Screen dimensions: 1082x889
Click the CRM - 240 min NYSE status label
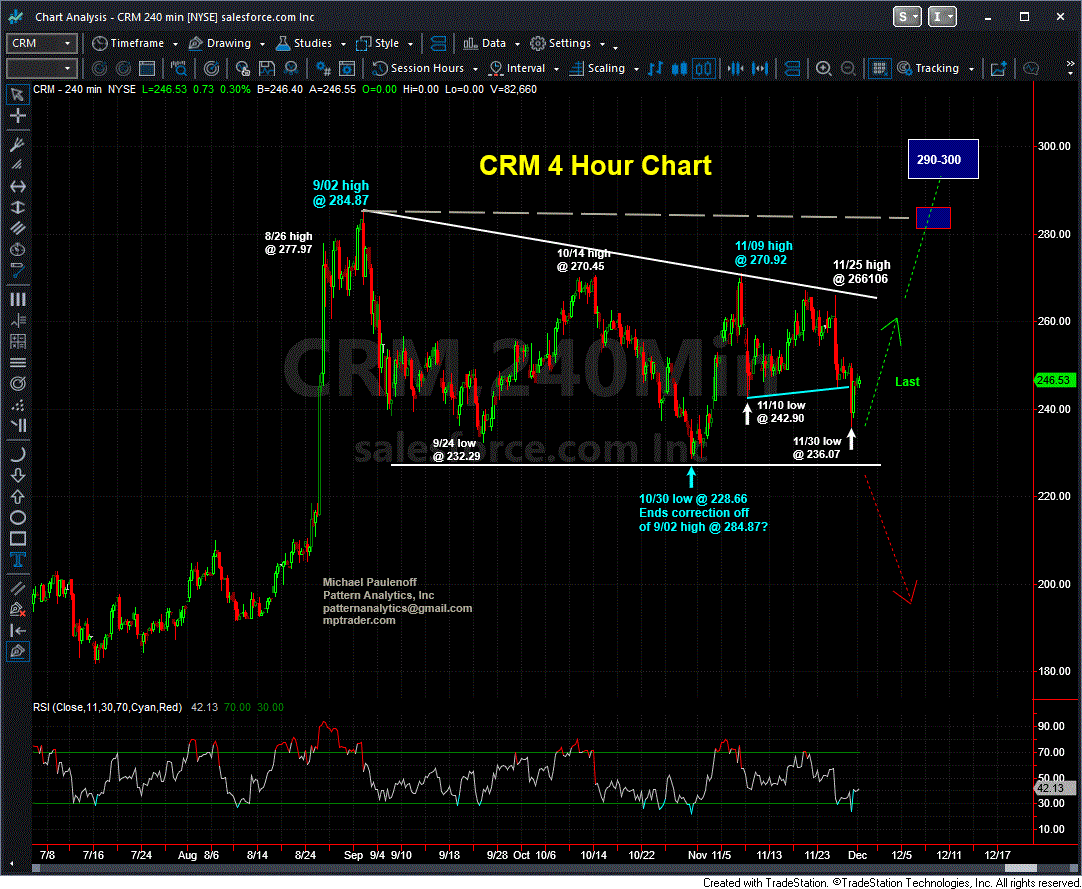coord(84,89)
